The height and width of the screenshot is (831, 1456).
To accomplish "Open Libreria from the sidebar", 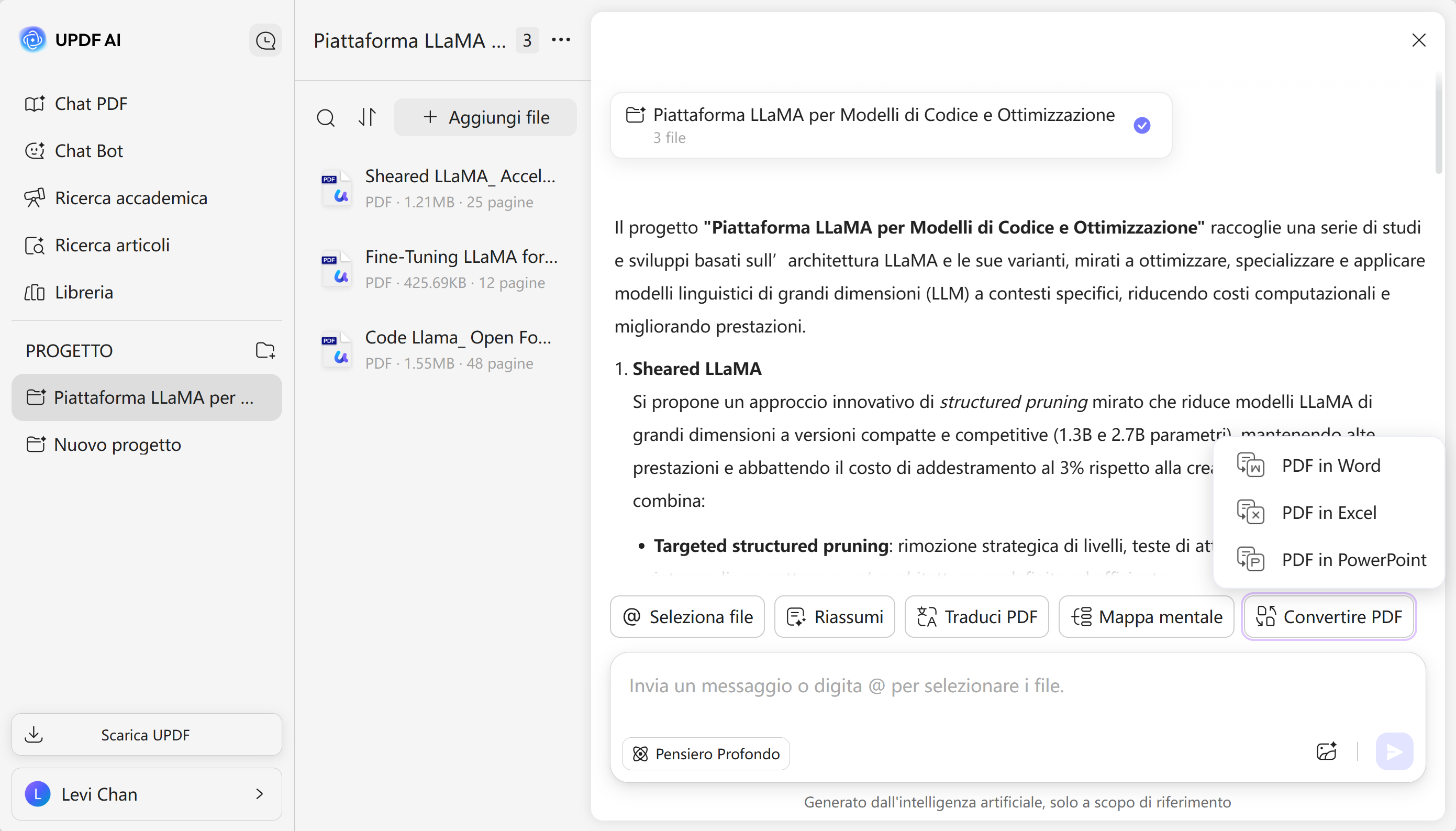I will (84, 292).
